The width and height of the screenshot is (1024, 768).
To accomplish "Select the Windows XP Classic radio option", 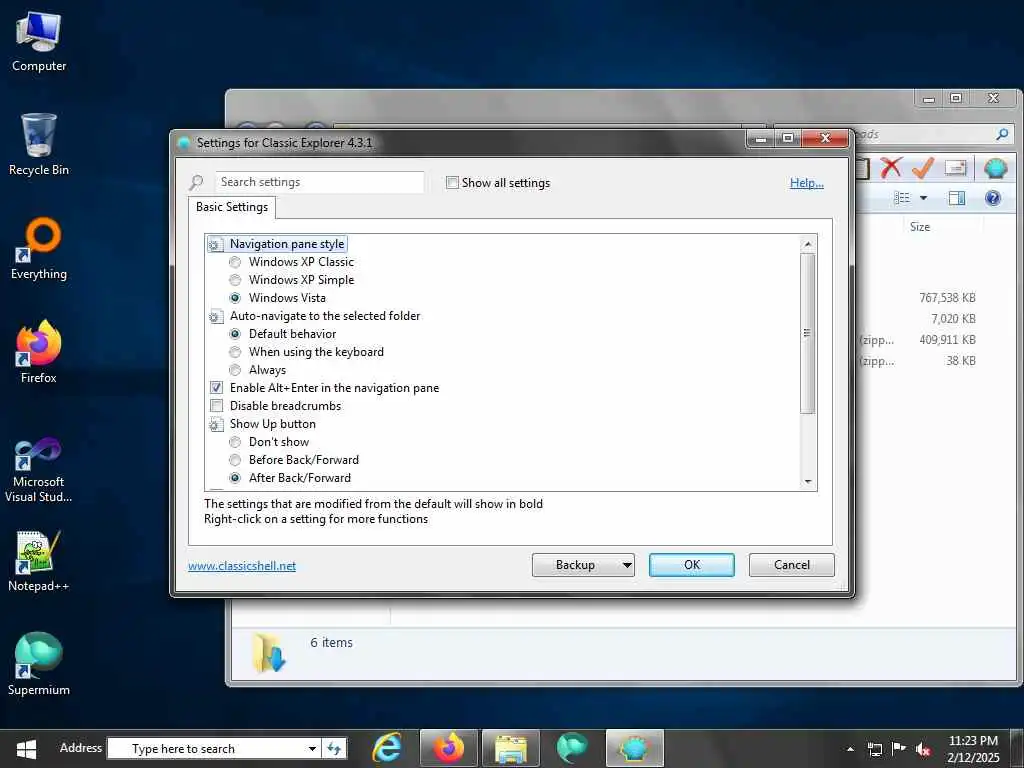I will [x=235, y=262].
